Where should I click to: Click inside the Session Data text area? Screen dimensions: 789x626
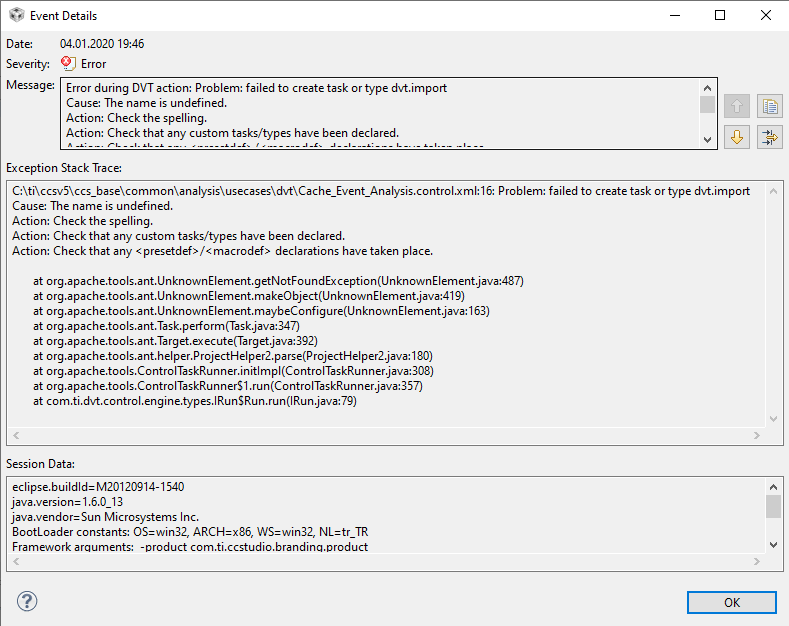point(380,517)
